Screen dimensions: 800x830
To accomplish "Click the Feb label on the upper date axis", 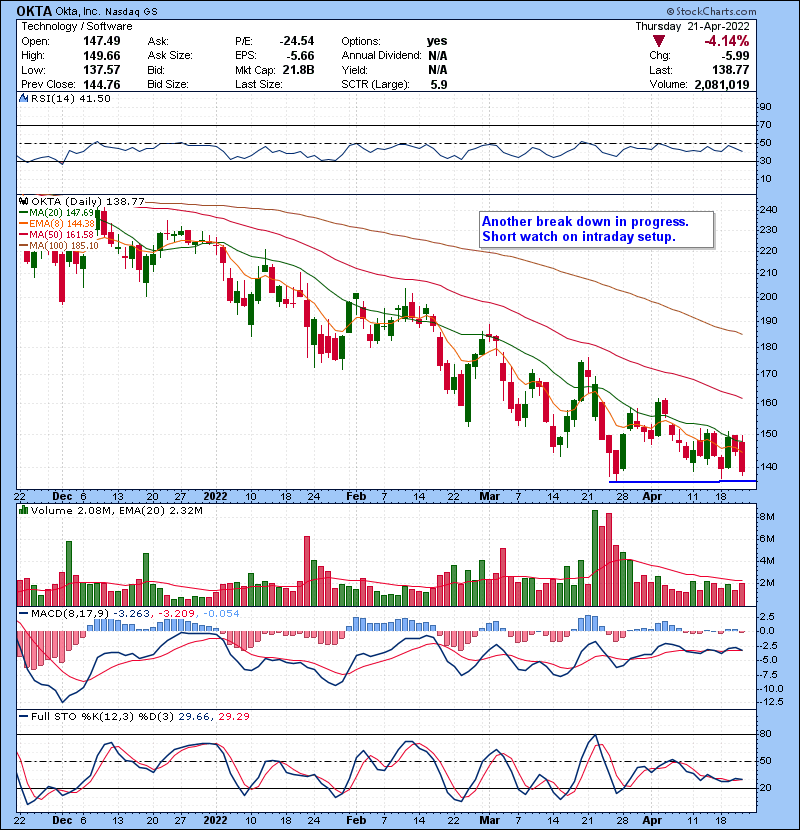I will point(356,497).
